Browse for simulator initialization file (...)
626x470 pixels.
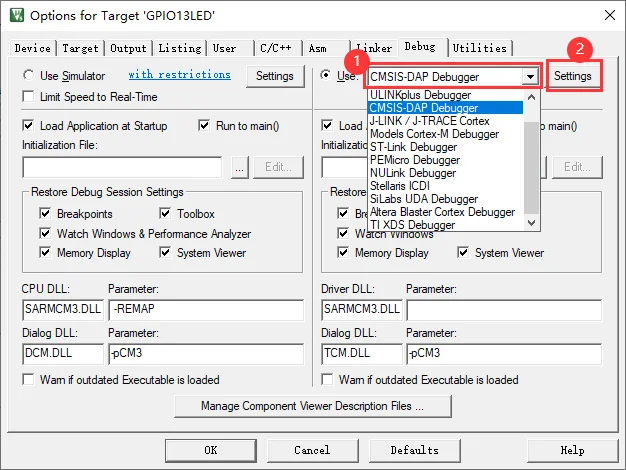point(240,167)
